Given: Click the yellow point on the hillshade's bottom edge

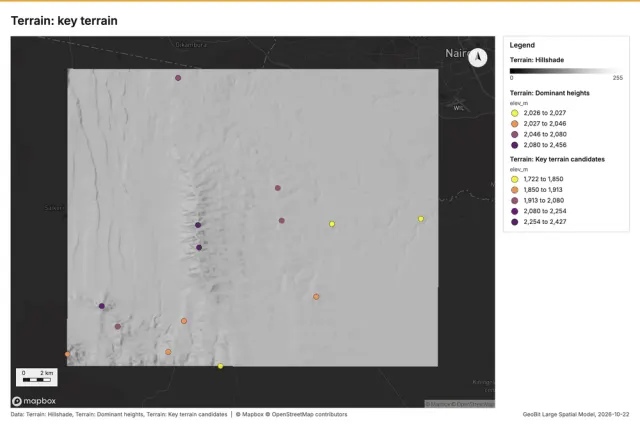Looking at the screenshot, I should [x=220, y=366].
